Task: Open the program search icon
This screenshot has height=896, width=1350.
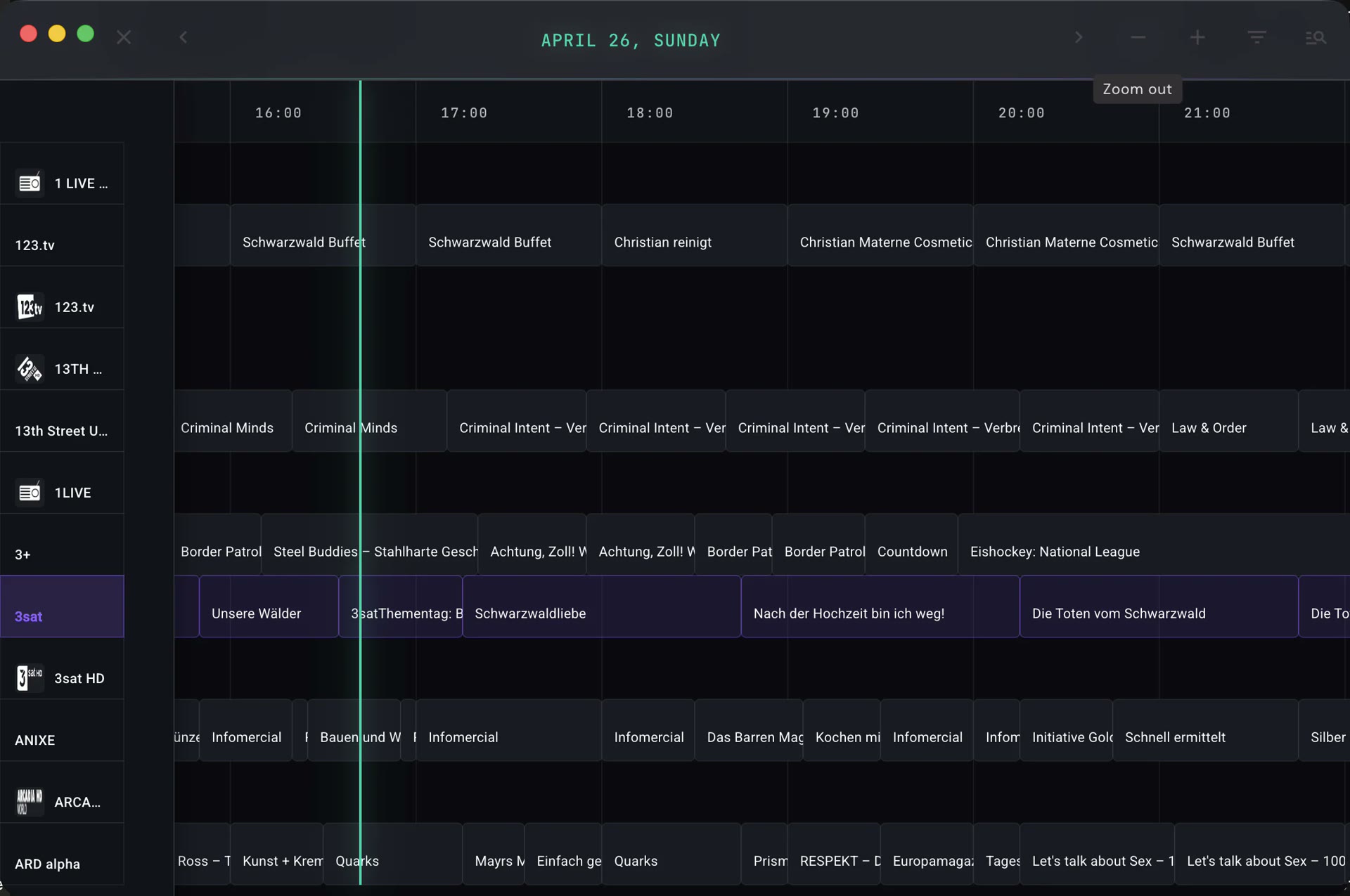Action: [x=1316, y=37]
